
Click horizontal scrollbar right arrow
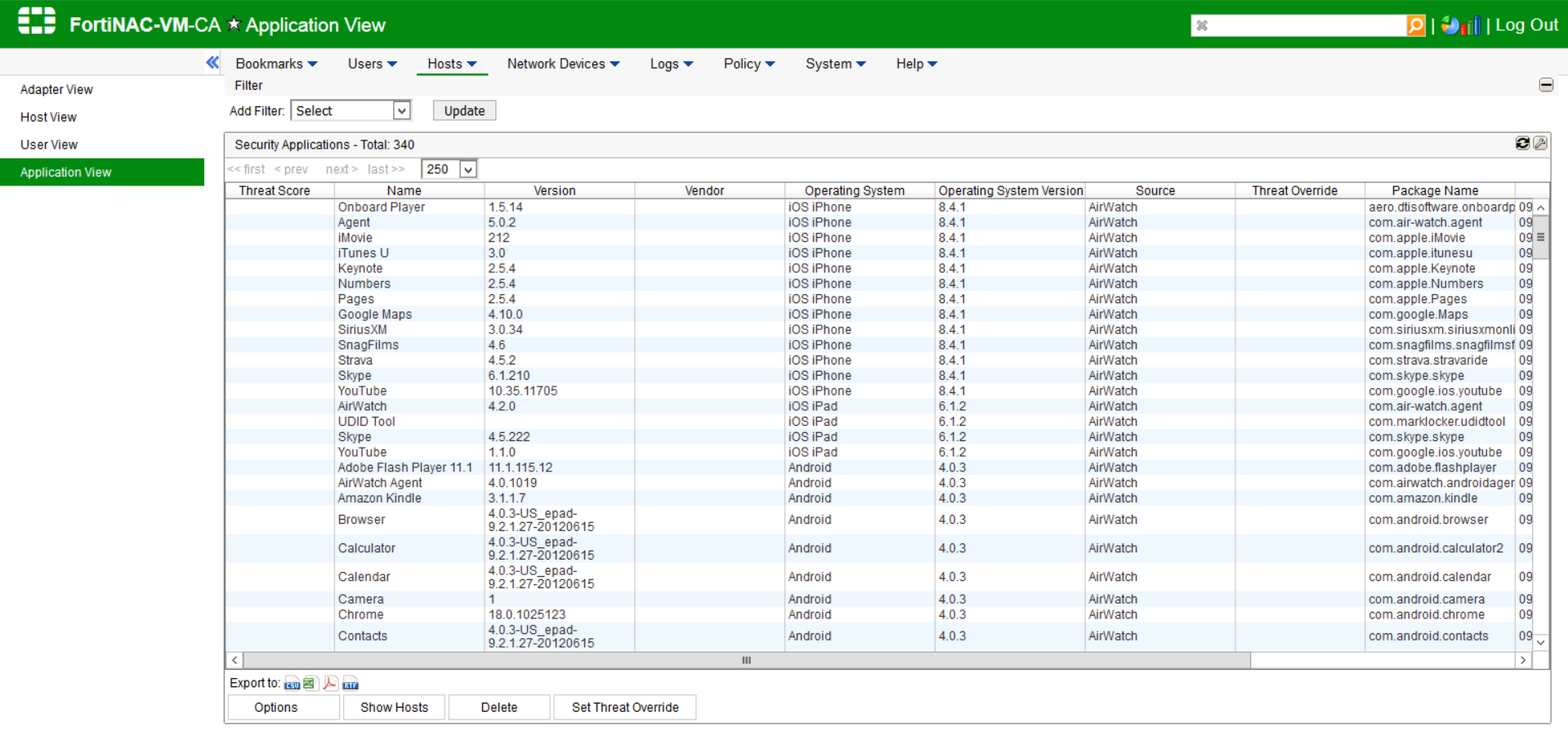[x=1523, y=660]
